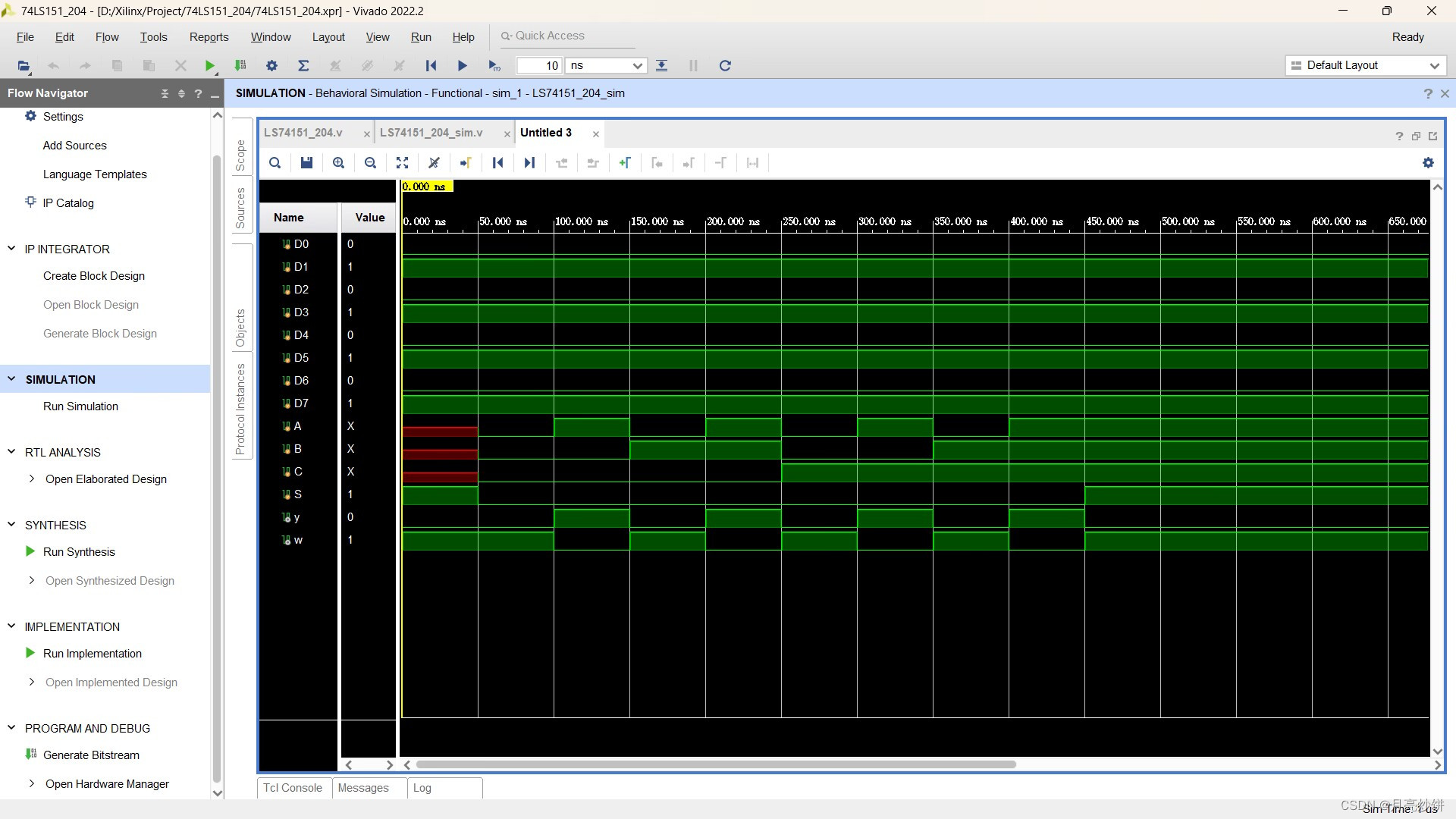
Task: Click the waveform horizontal scrollbar
Action: click(716, 764)
